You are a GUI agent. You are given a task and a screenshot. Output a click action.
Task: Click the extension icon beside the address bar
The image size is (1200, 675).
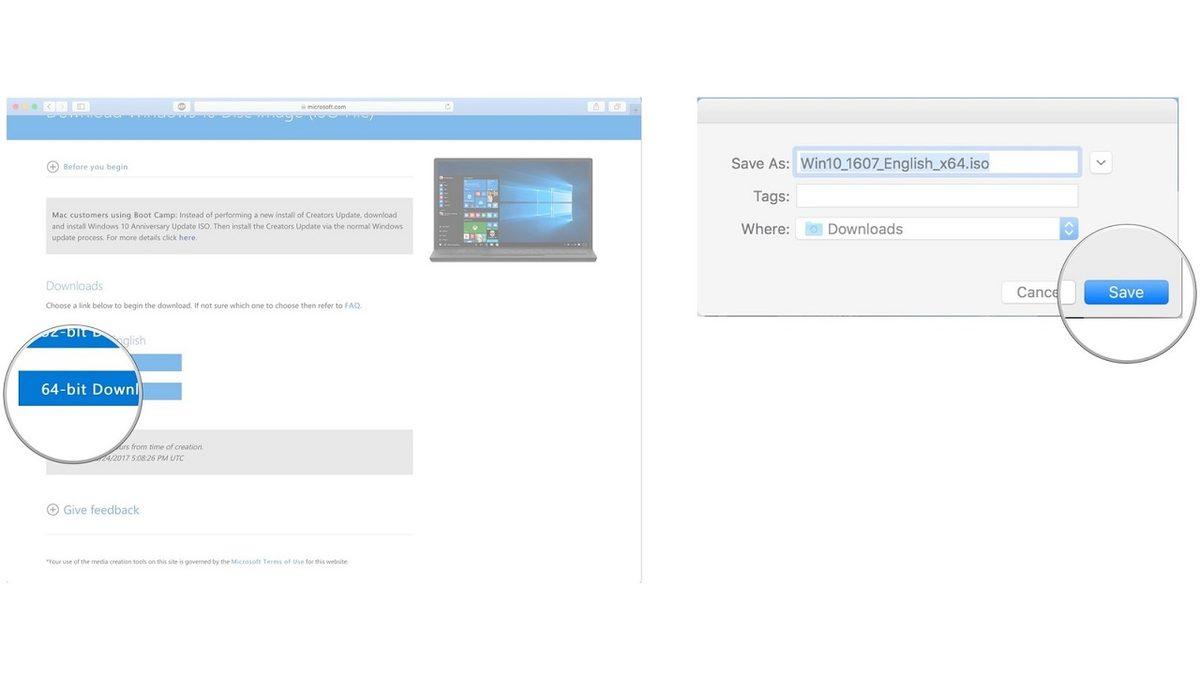(181, 106)
